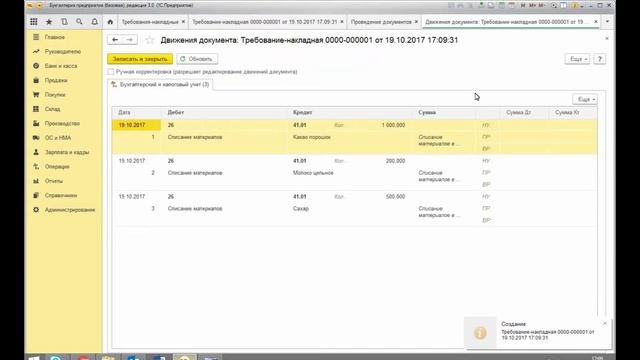Viewport: 640px width, 360px height.
Task: Open the Требование-накладная link in the notification
Action: [x=547, y=335]
